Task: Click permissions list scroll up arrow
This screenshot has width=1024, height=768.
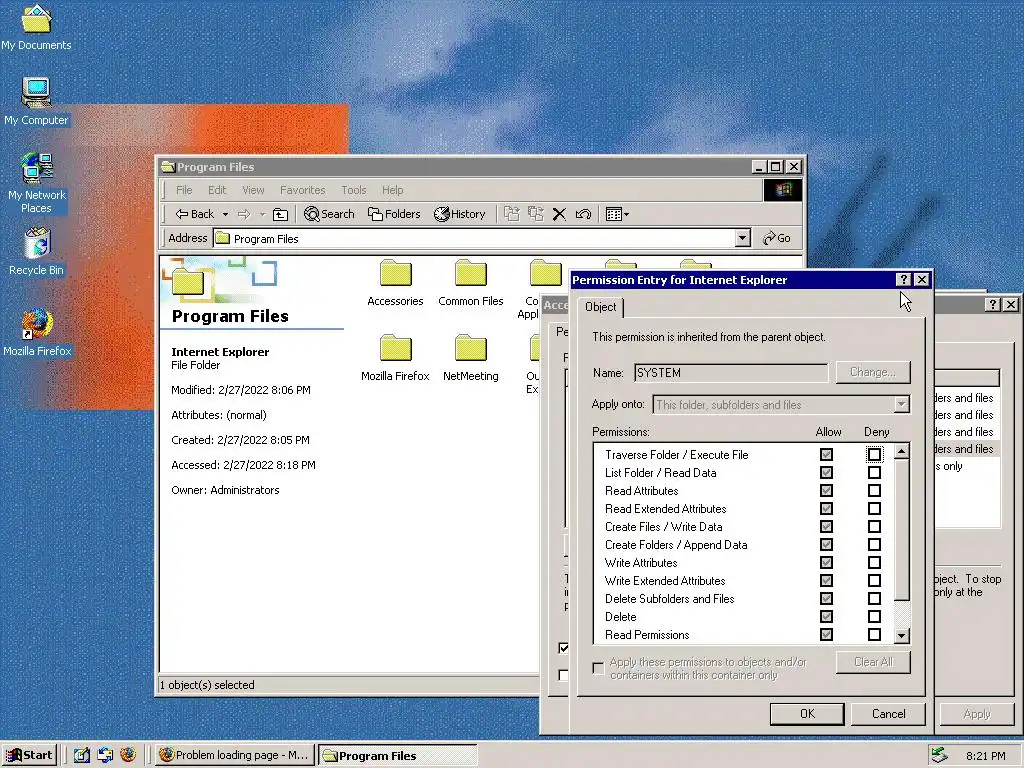Action: [x=901, y=451]
